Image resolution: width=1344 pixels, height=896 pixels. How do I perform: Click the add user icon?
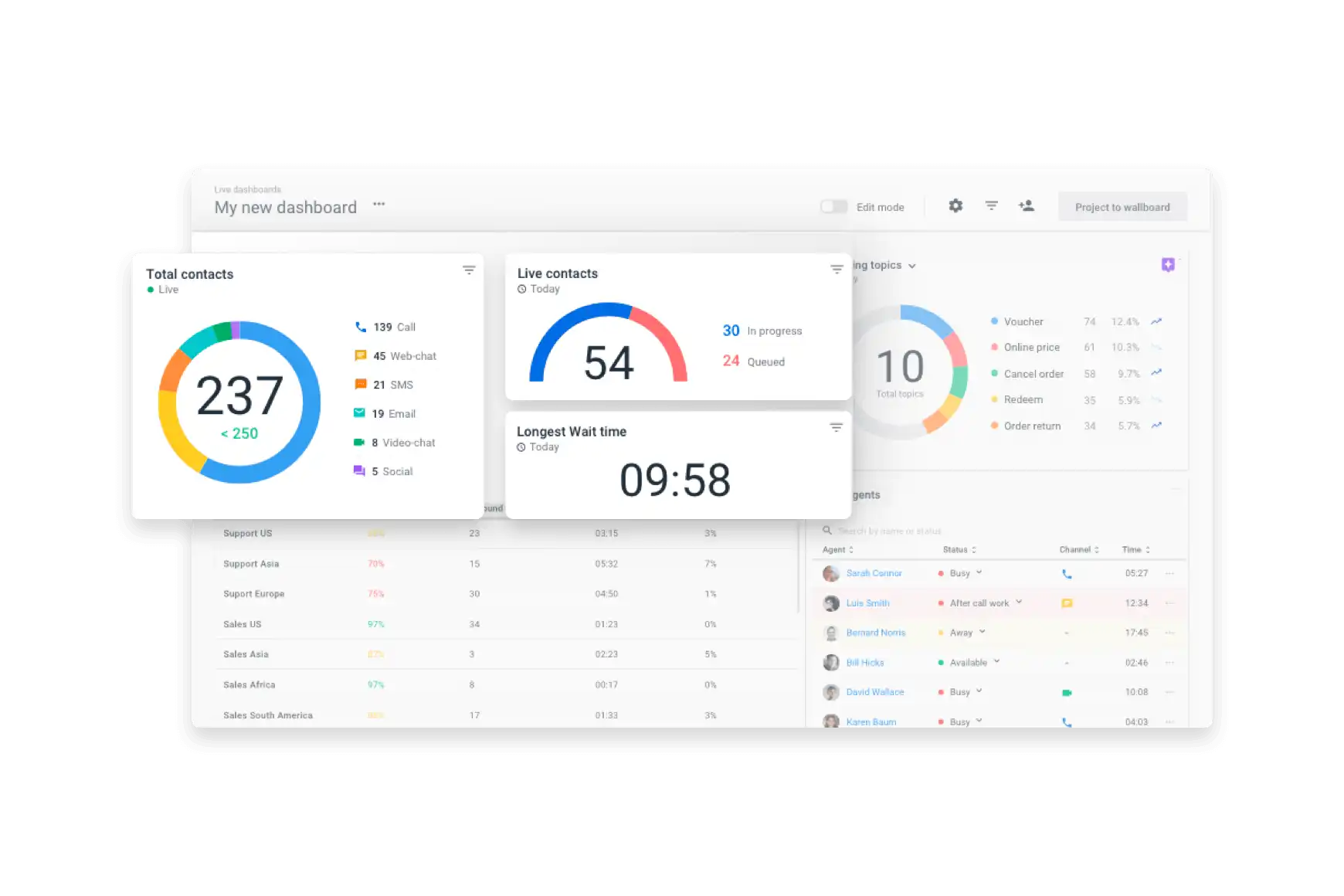point(1027,206)
